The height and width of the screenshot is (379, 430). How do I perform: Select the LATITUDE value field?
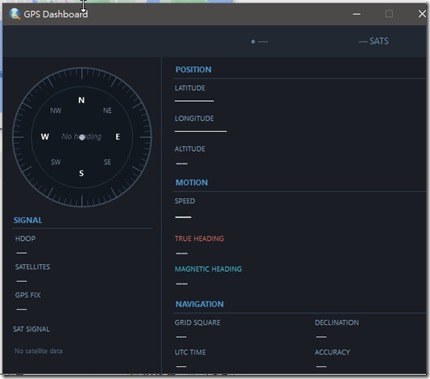click(194, 101)
